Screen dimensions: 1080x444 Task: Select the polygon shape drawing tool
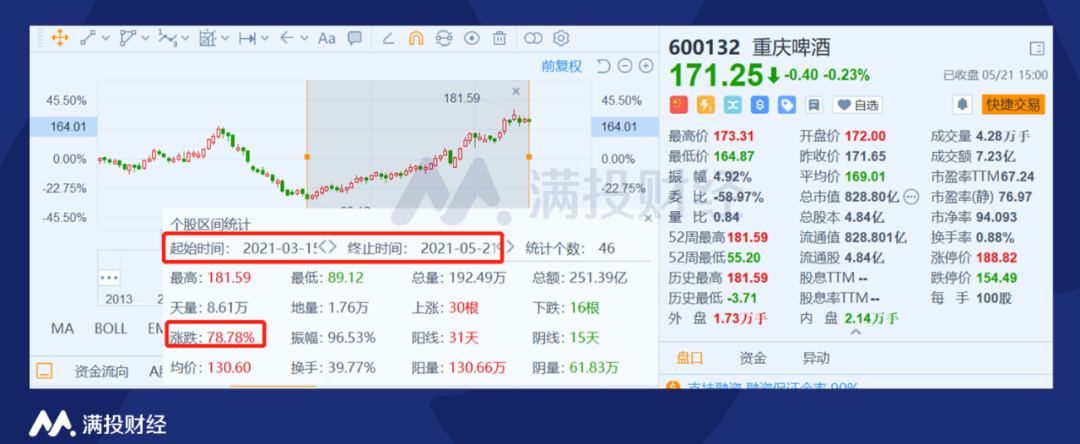[127, 39]
